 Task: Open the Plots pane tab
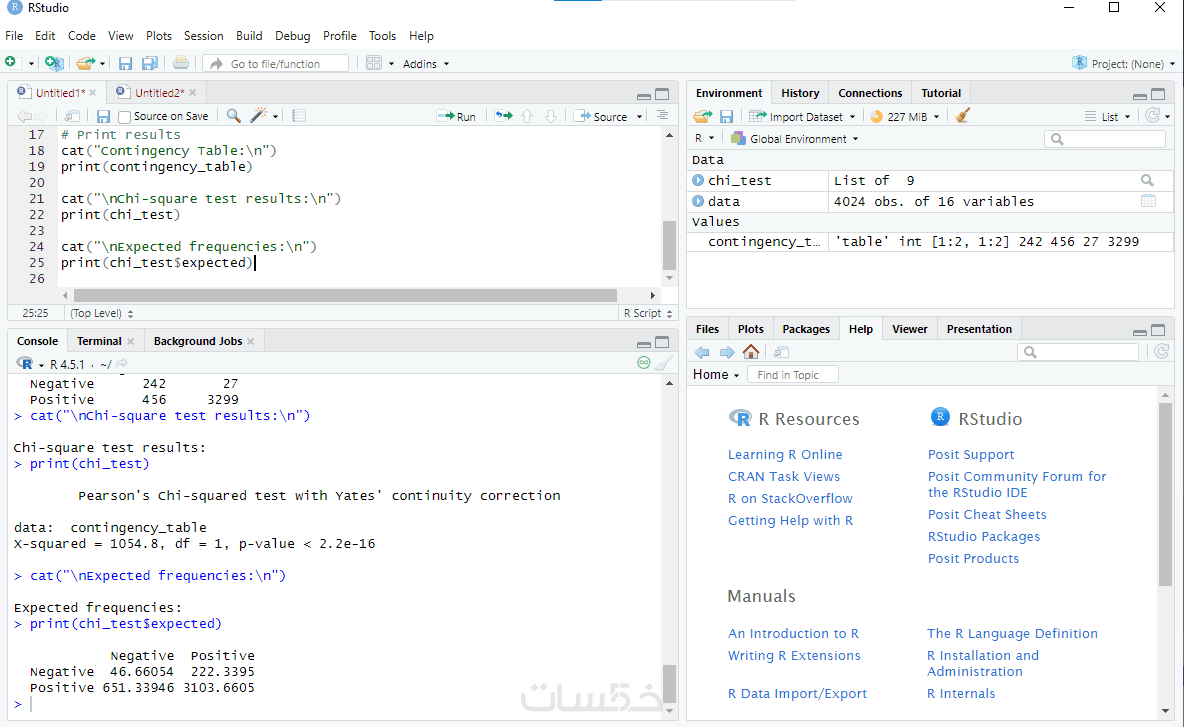pyautogui.click(x=751, y=329)
